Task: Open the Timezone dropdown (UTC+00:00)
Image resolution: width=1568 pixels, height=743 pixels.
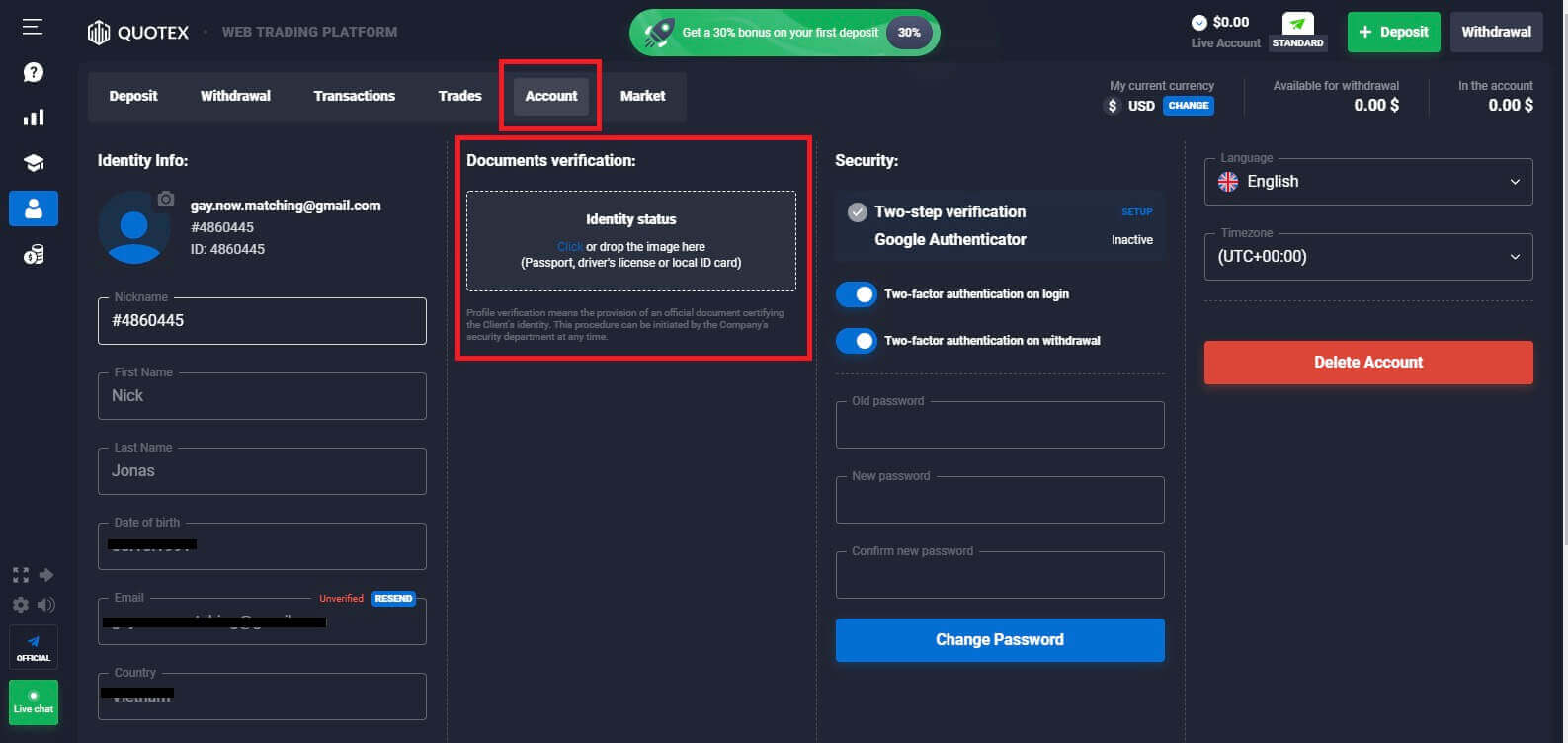Action: [1367, 257]
